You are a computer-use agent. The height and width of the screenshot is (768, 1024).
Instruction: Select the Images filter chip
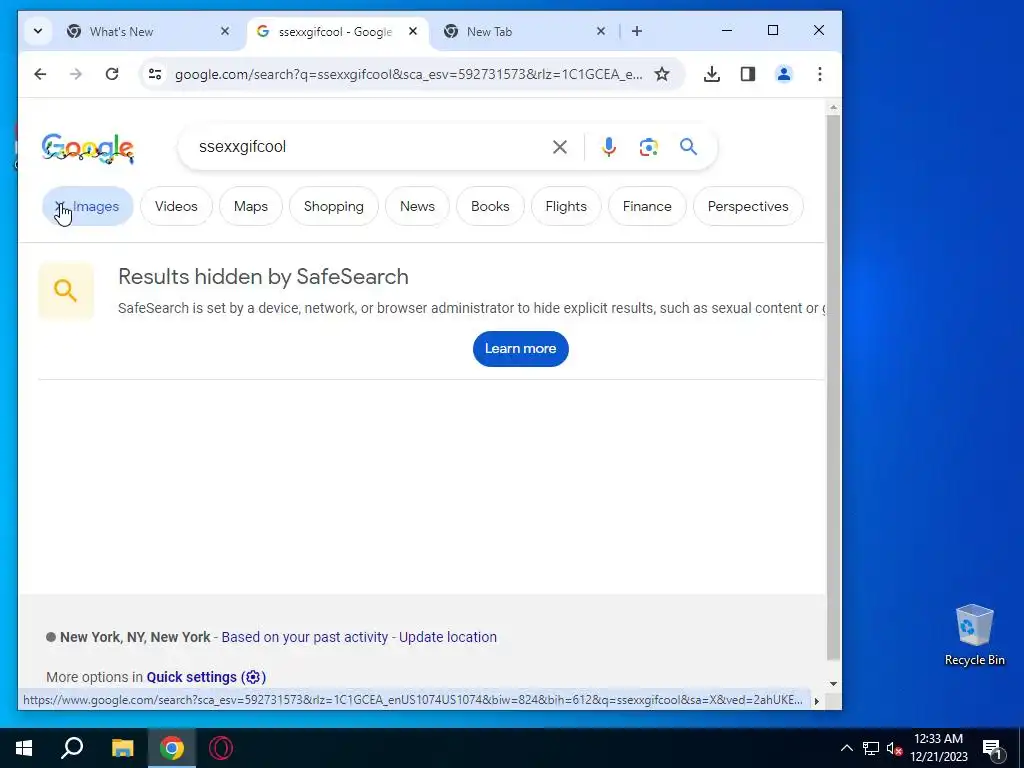click(x=88, y=206)
